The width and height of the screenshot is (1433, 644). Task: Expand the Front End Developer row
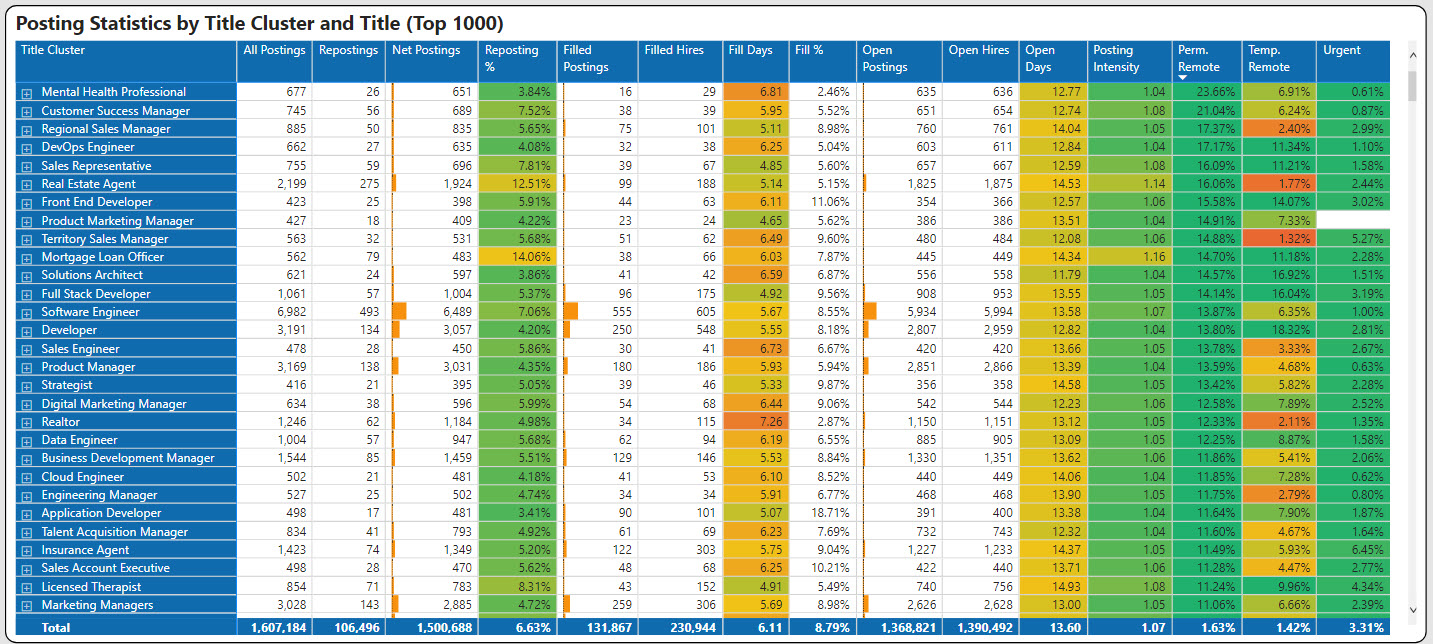27,203
